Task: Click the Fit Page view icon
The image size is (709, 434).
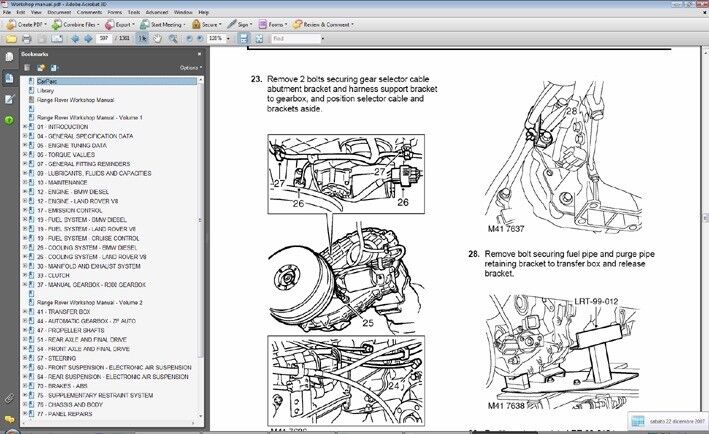Action: pos(259,39)
